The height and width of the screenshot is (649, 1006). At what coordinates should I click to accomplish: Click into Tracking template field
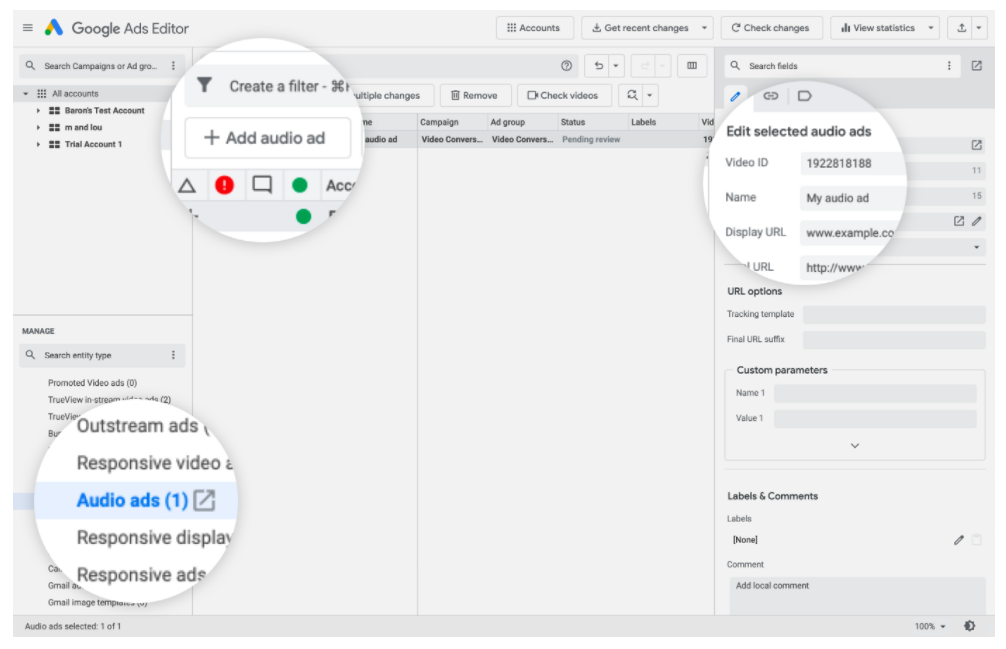click(x=894, y=314)
